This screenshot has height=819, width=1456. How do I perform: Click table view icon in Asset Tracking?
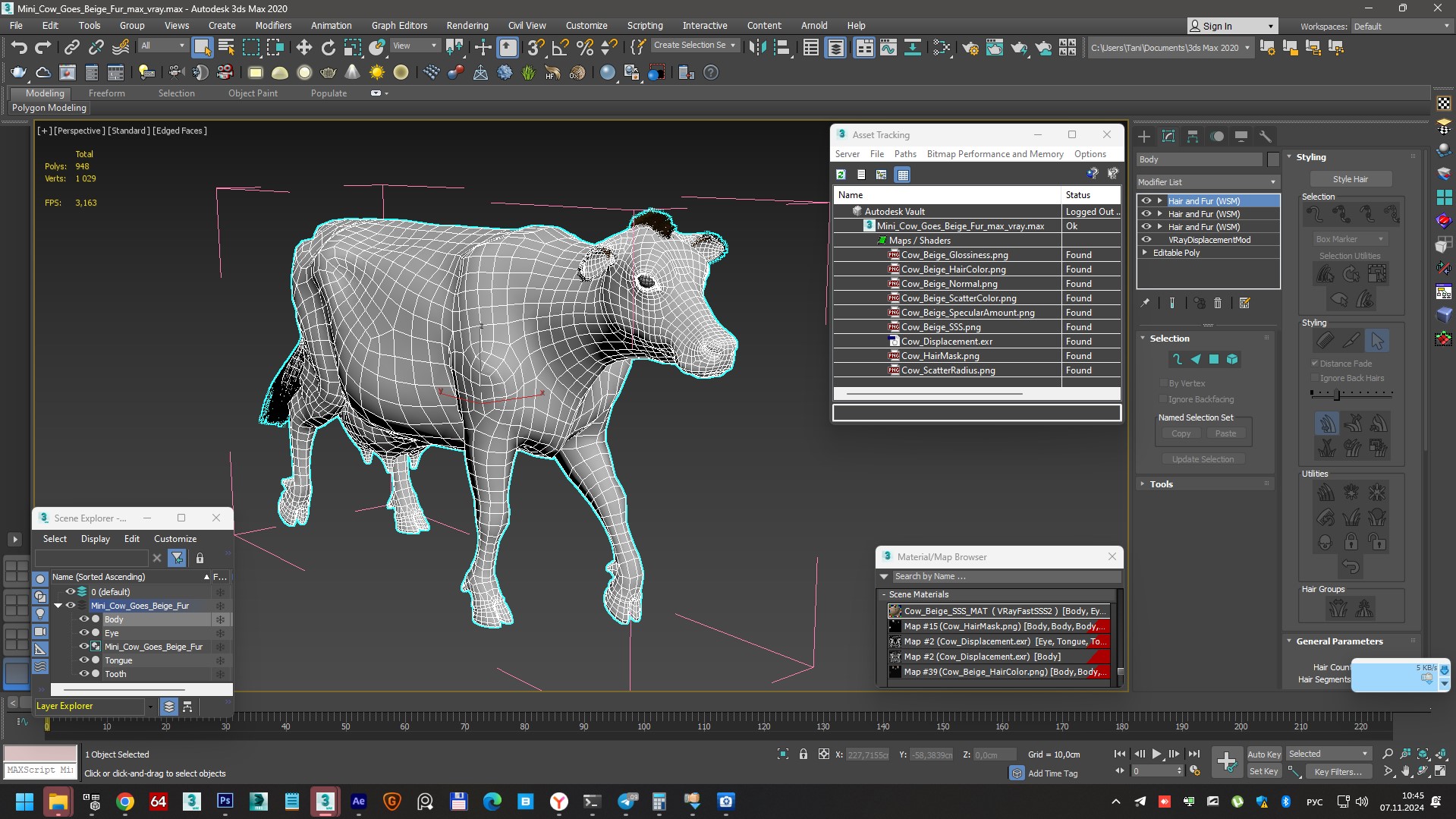click(902, 175)
